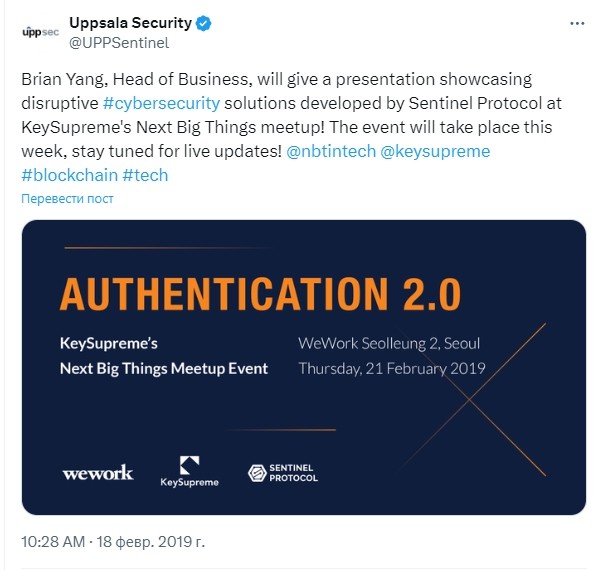Click the Перевести пост translate link
The width and height of the screenshot is (603, 570).
(x=67, y=198)
